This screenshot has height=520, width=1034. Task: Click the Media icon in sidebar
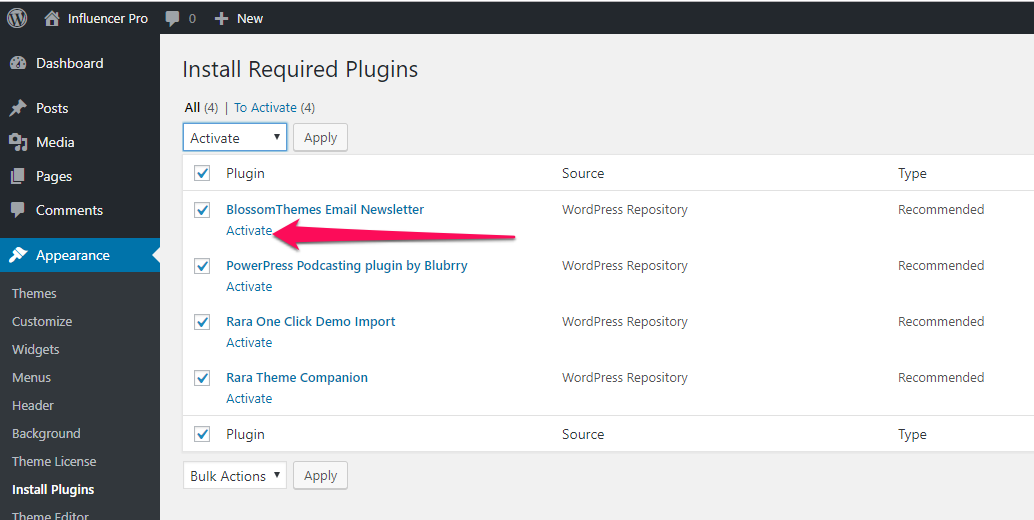pyautogui.click(x=18, y=142)
